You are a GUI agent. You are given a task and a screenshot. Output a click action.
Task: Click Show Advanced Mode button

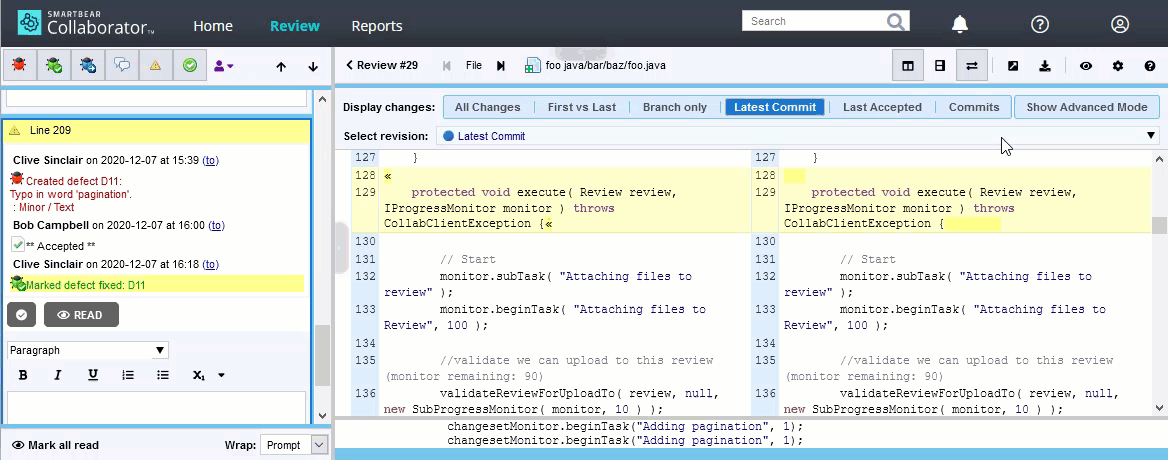1087,107
